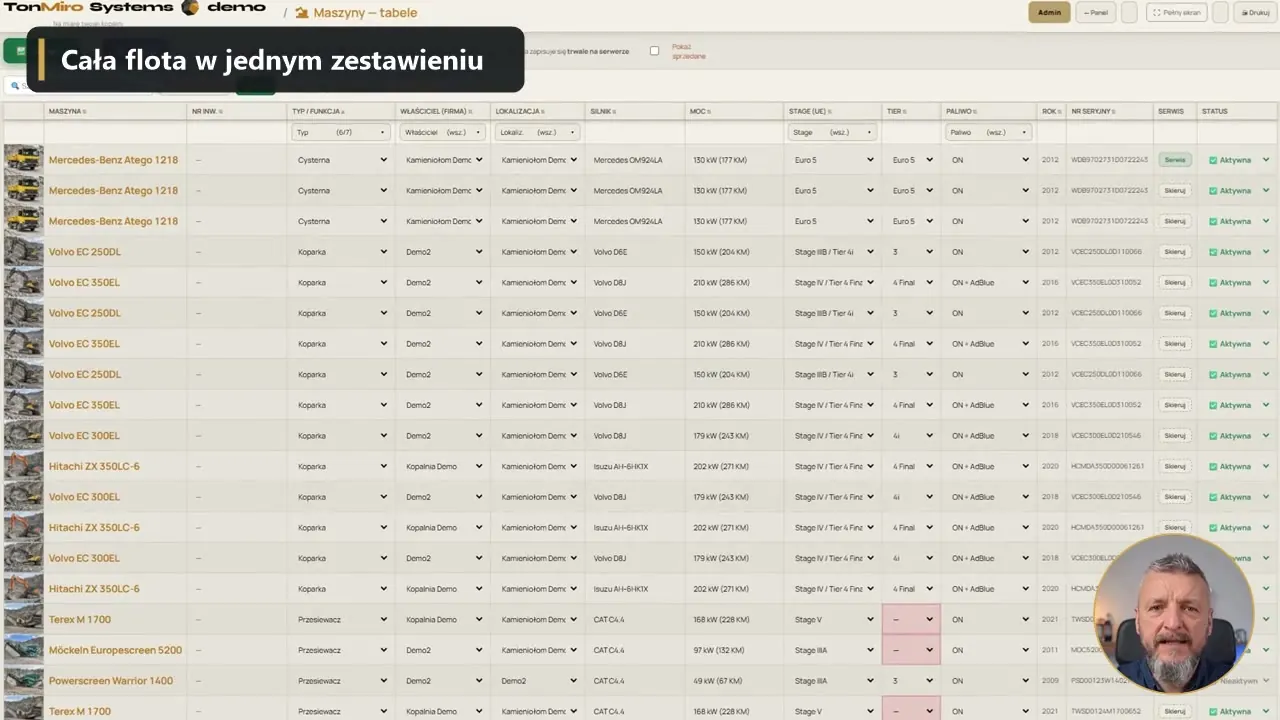
Task: Sort by the MOC column header
Action: click(699, 111)
